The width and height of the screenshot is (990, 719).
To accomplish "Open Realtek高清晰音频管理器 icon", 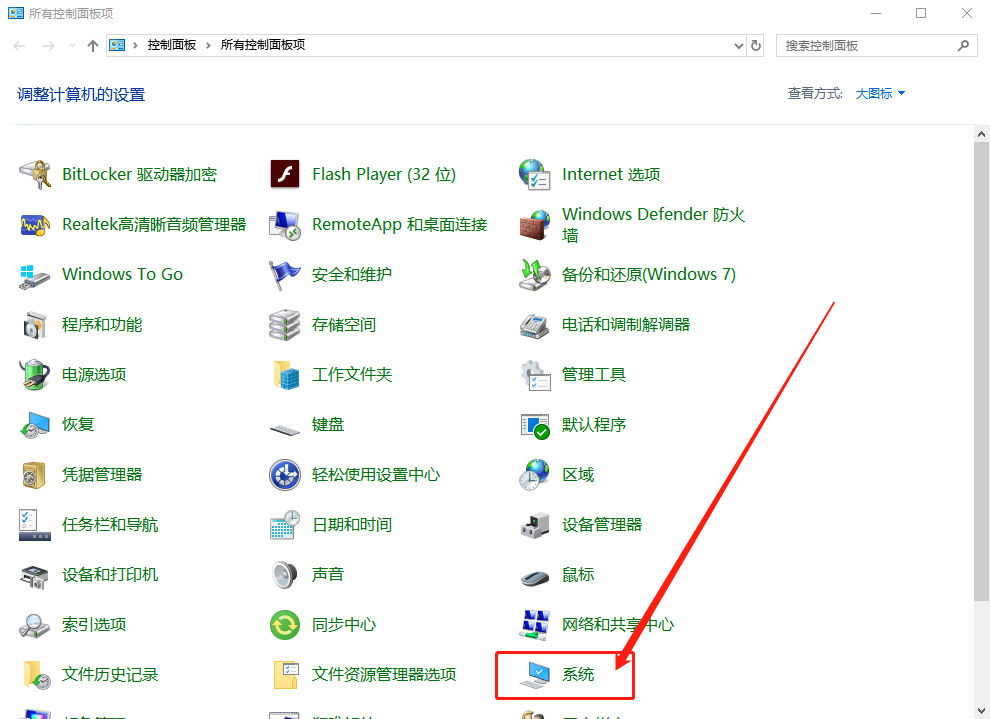I will click(35, 225).
